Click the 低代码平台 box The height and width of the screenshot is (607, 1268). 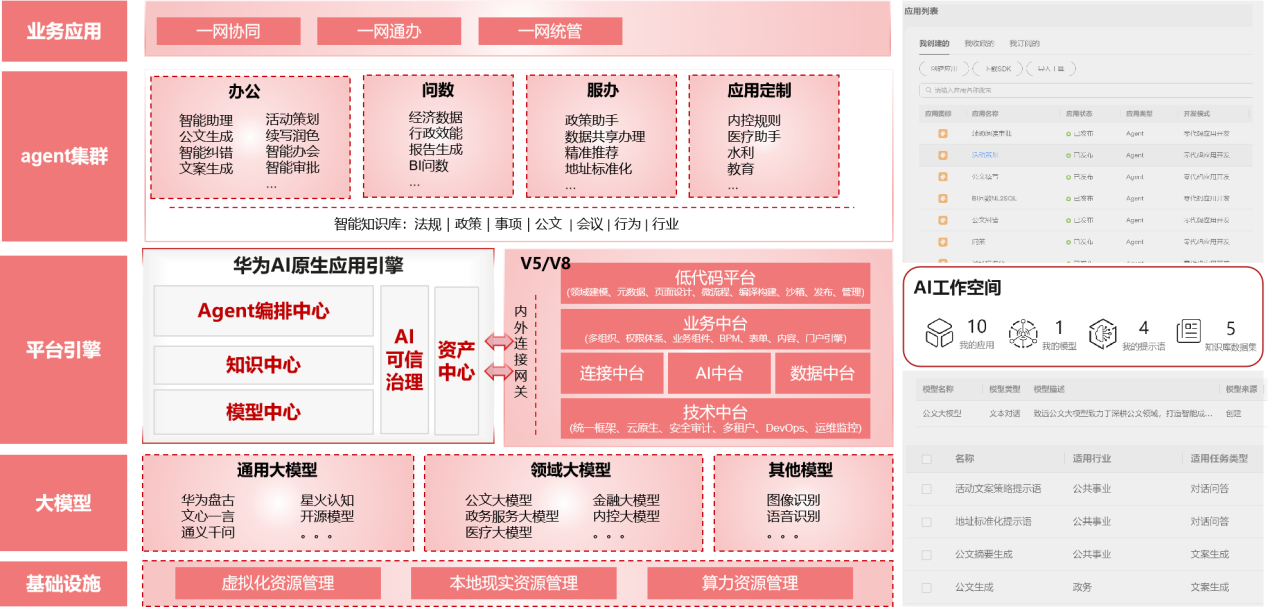tap(715, 283)
